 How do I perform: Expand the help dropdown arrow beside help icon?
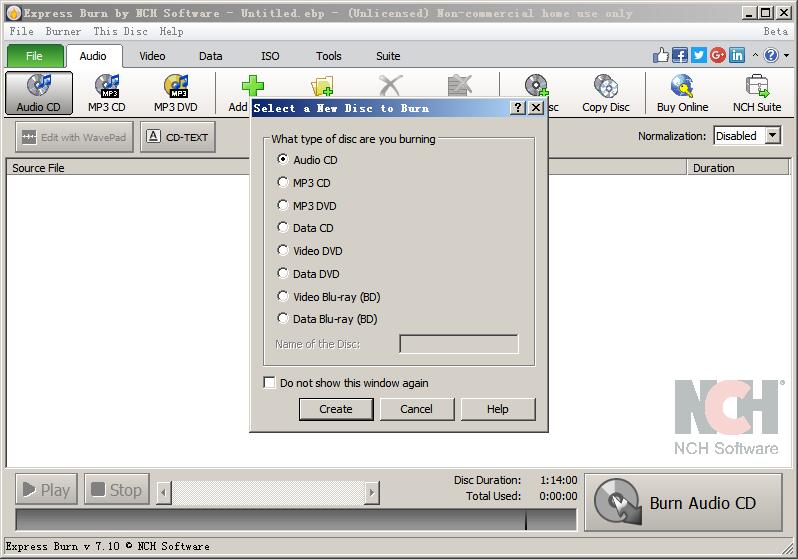tap(787, 55)
